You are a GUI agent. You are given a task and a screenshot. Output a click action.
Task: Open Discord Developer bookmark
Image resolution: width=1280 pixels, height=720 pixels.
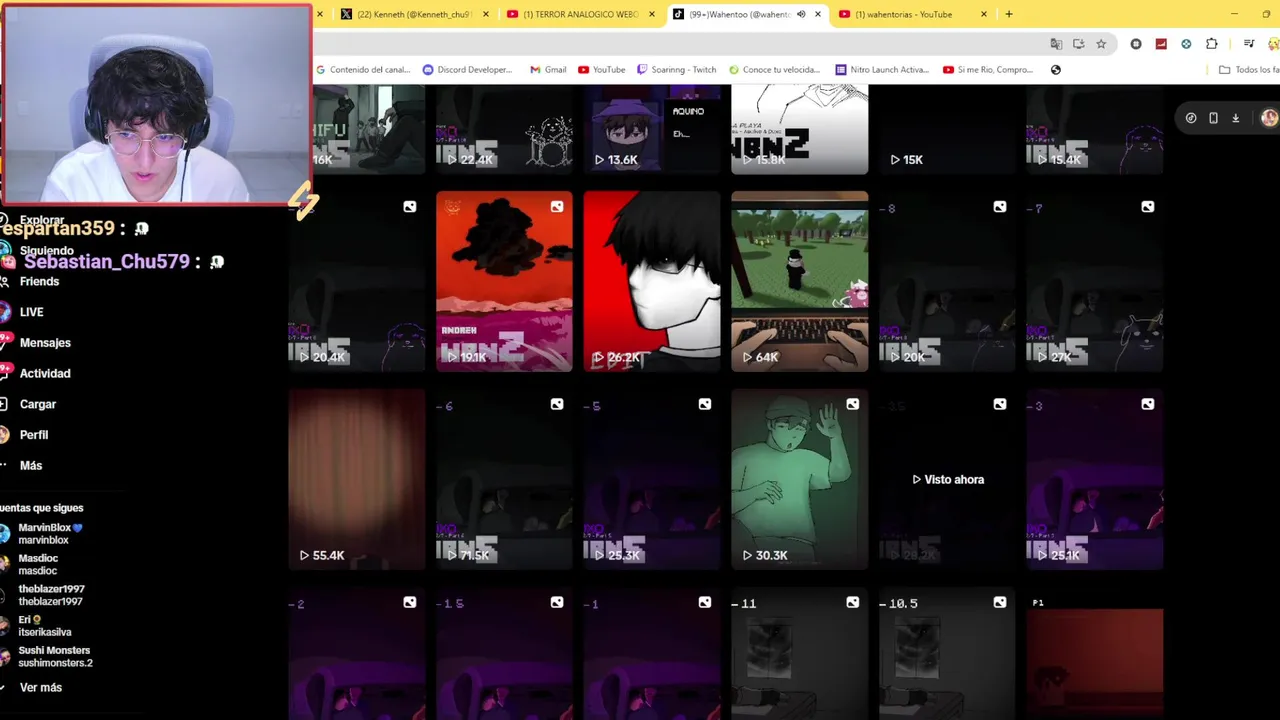(467, 70)
